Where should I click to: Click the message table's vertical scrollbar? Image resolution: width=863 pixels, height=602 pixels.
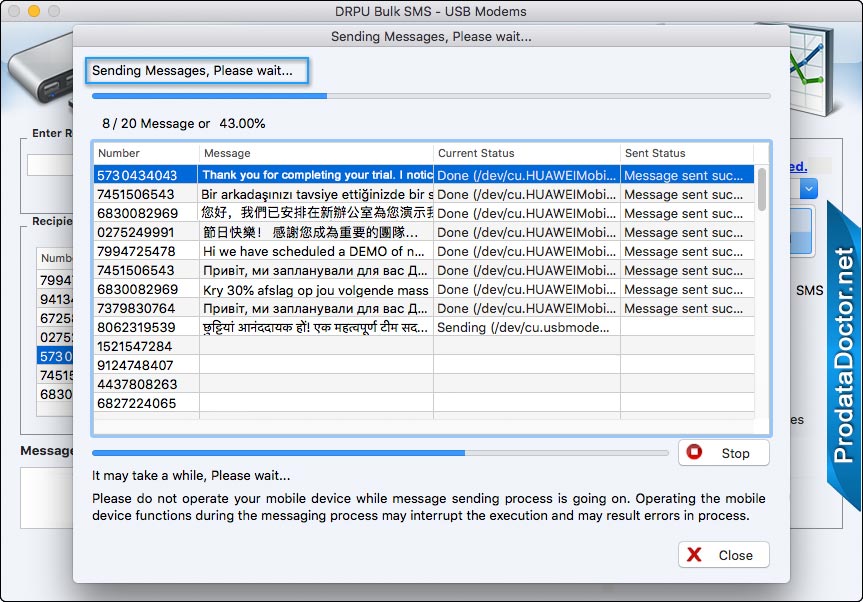[x=762, y=190]
